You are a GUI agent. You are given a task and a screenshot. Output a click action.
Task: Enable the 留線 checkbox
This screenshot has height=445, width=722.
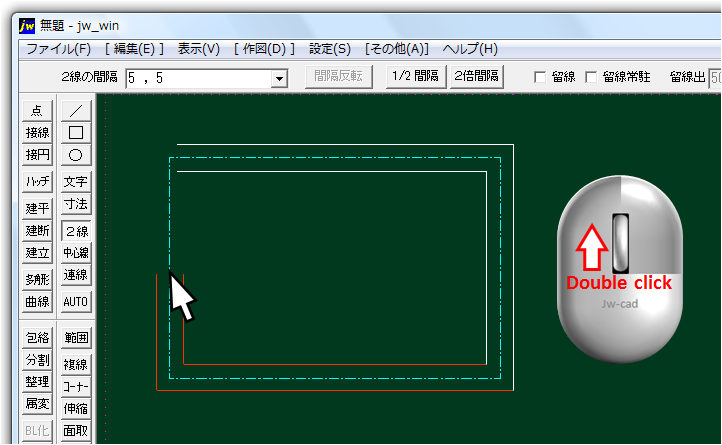pos(540,77)
